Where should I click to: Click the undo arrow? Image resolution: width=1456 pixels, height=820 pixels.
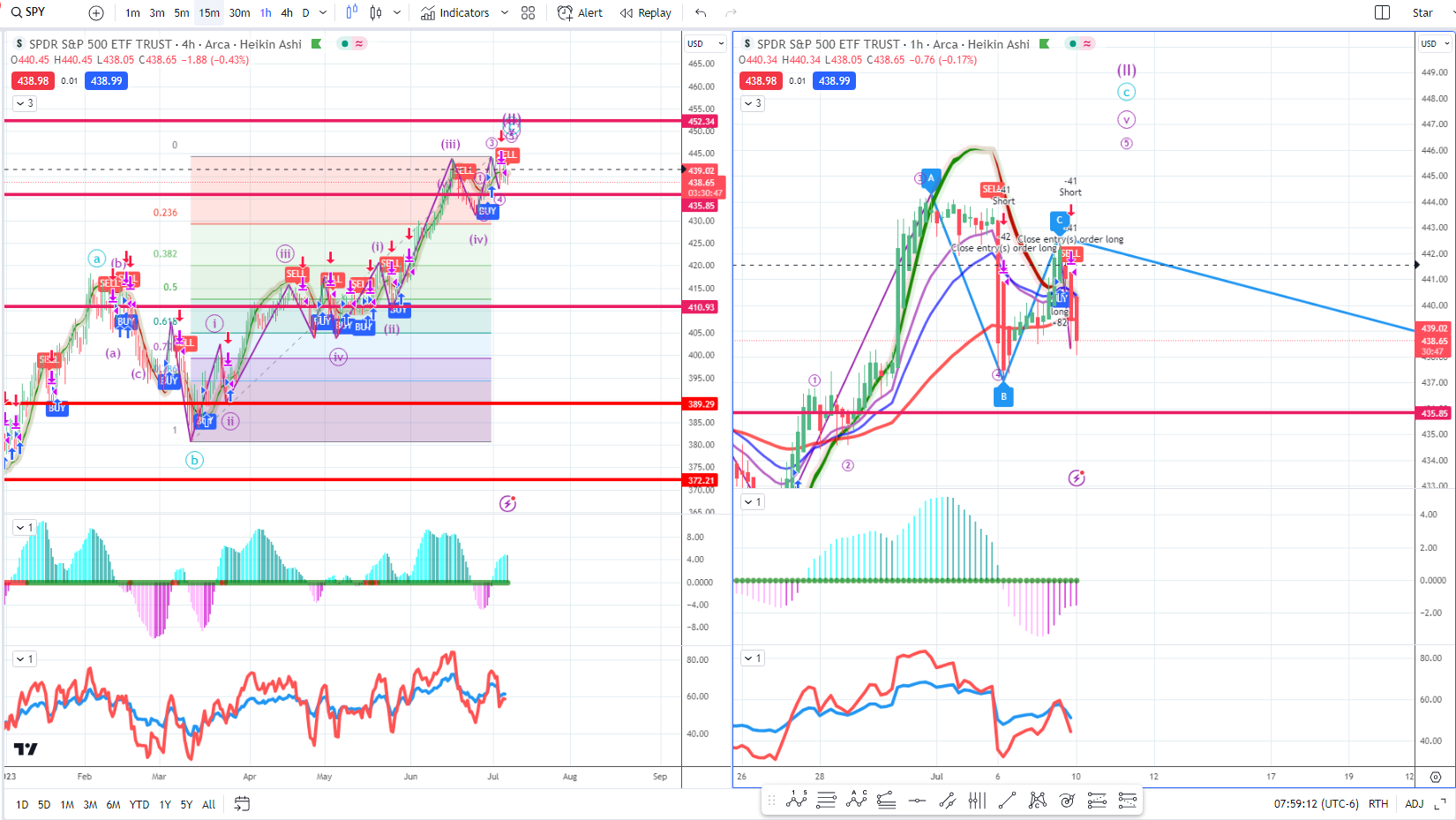tap(701, 13)
